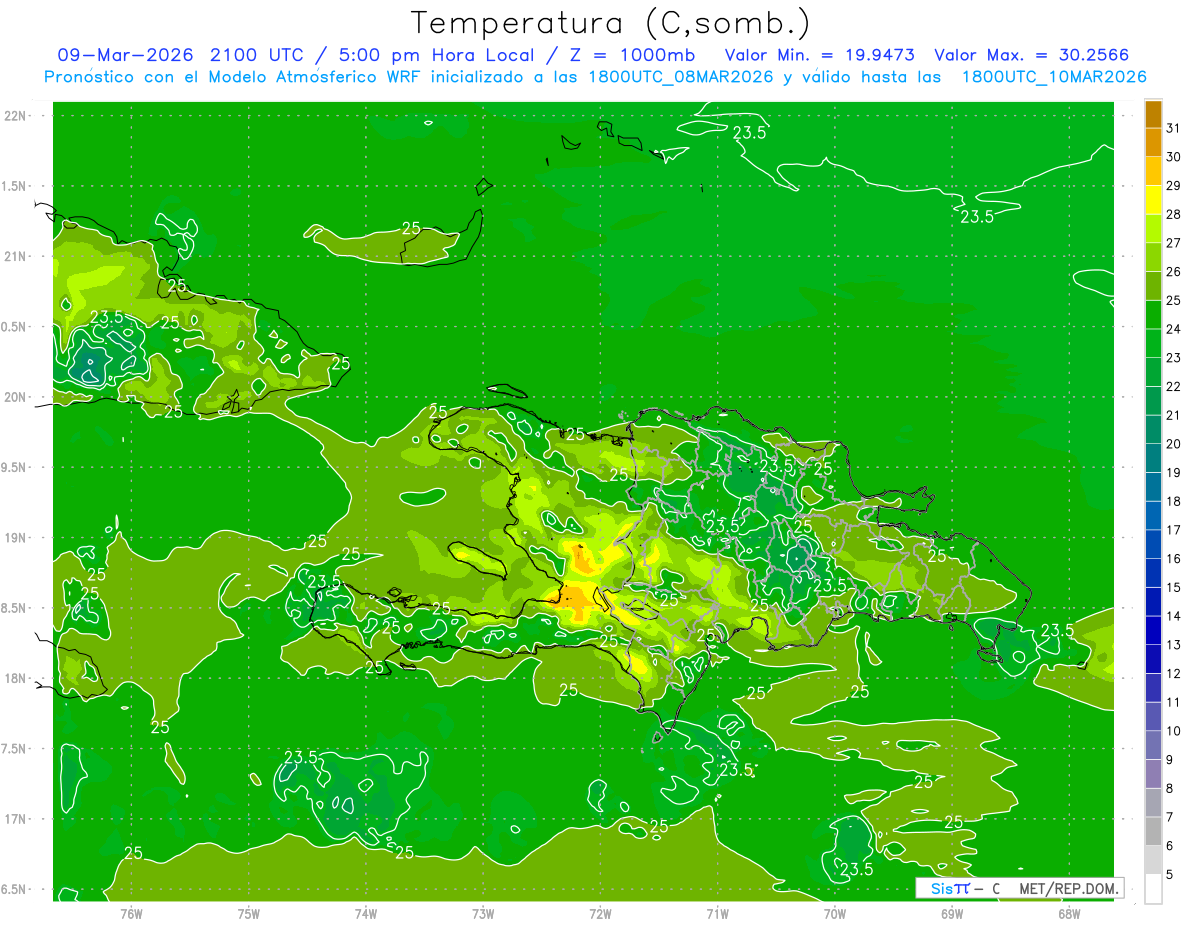Click the darkest orange swatch above 31

click(1153, 114)
